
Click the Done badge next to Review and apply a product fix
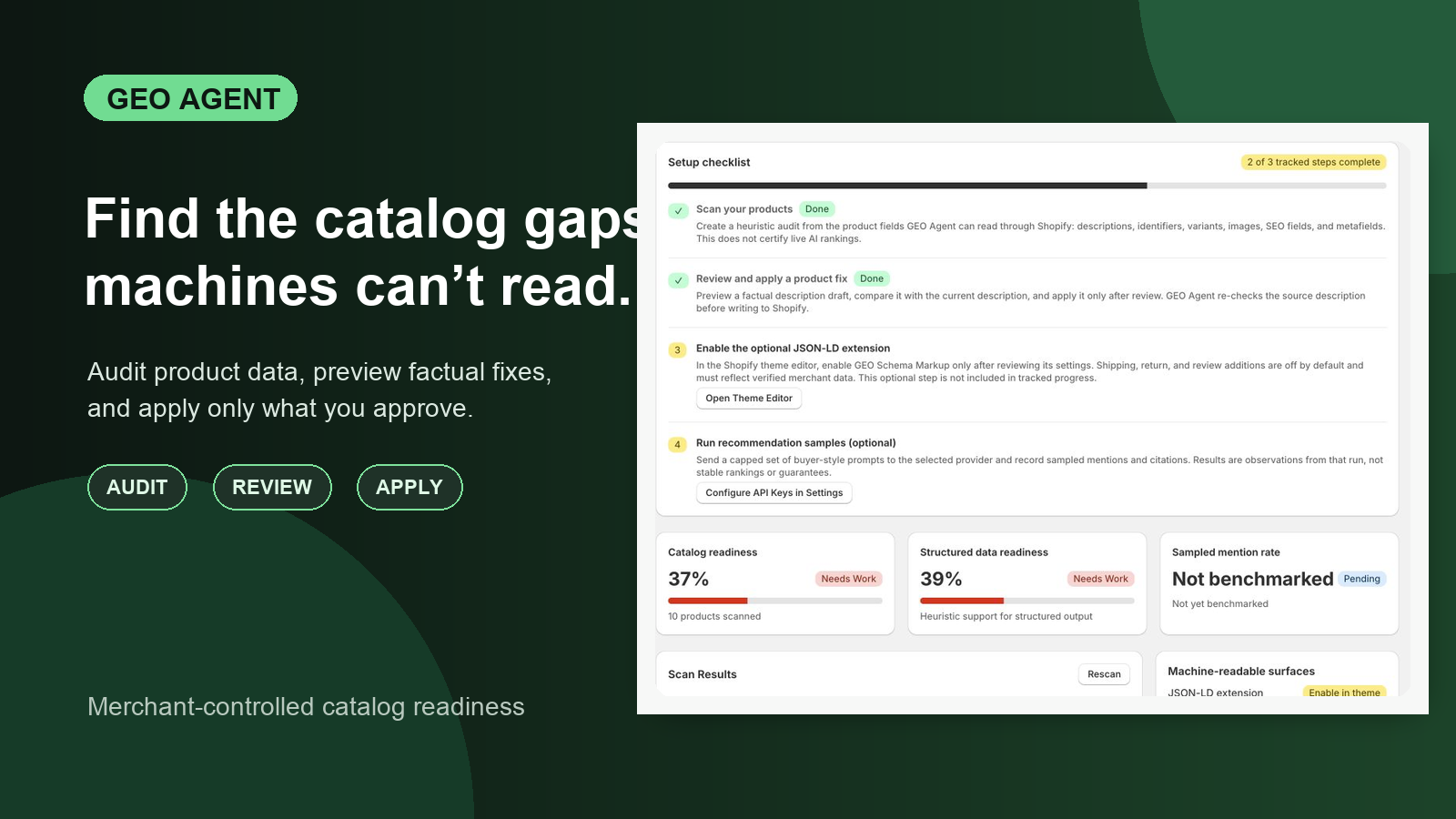pos(872,278)
